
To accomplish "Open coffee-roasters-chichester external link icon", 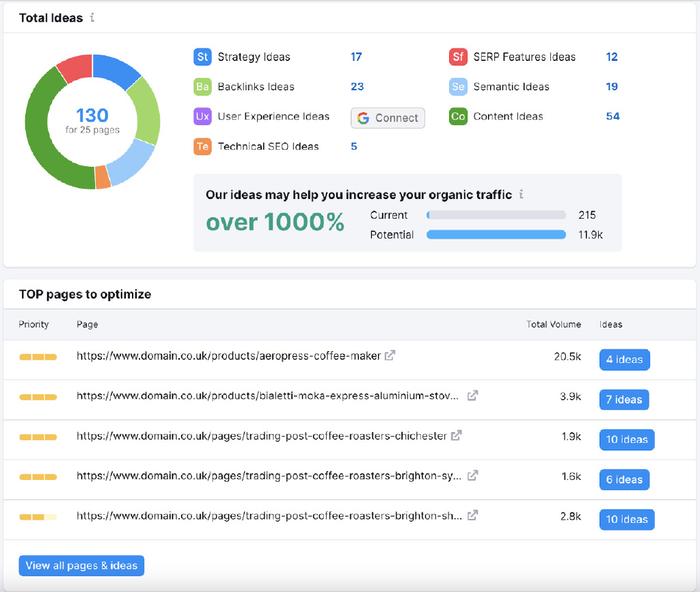I will [456, 435].
